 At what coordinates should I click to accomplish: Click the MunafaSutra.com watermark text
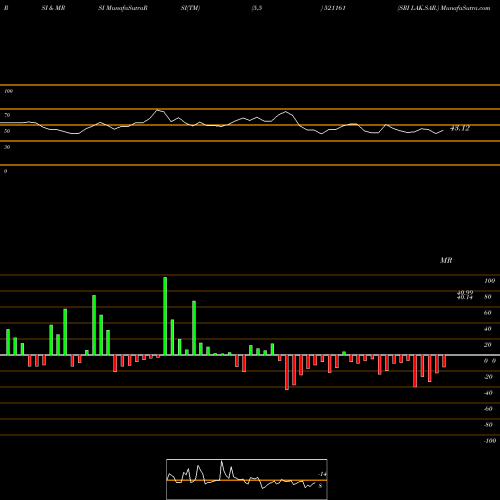coord(465,8)
